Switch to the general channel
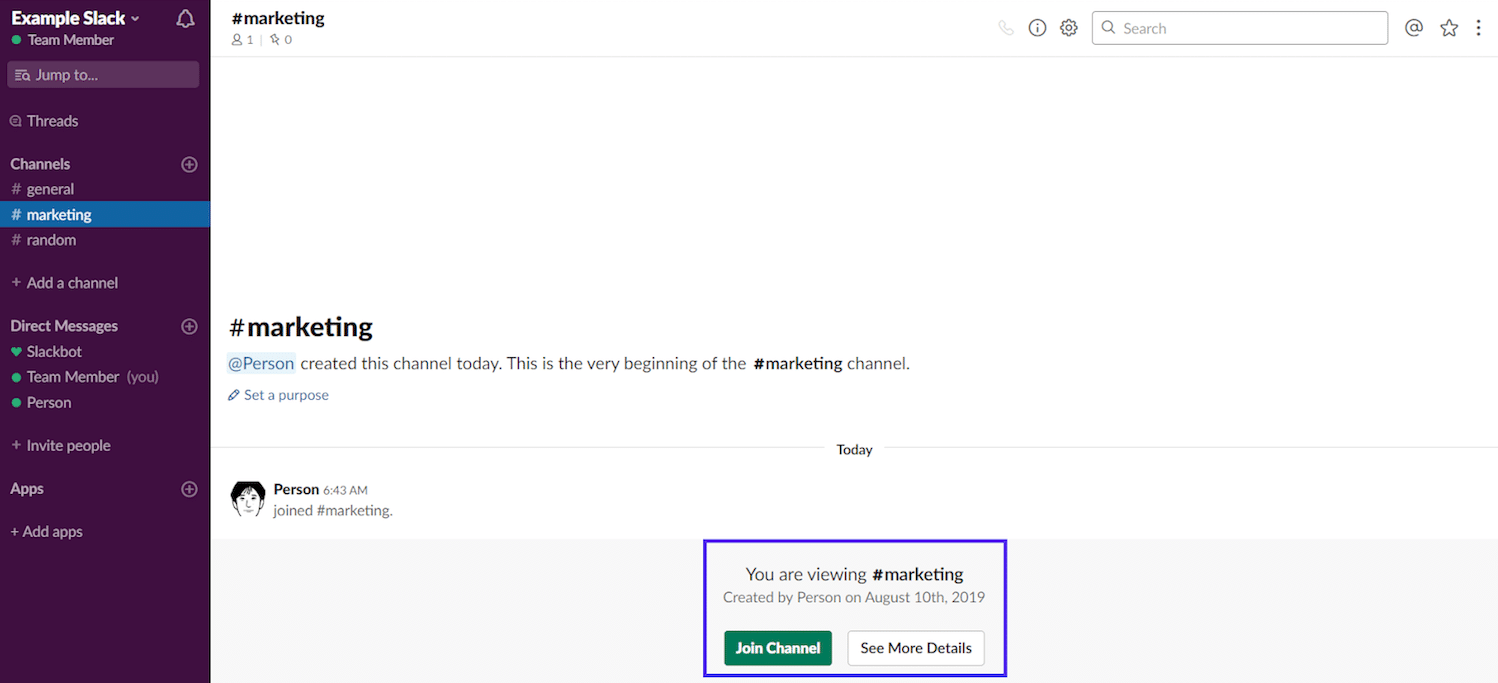Viewport: 1498px width, 683px height. point(50,189)
